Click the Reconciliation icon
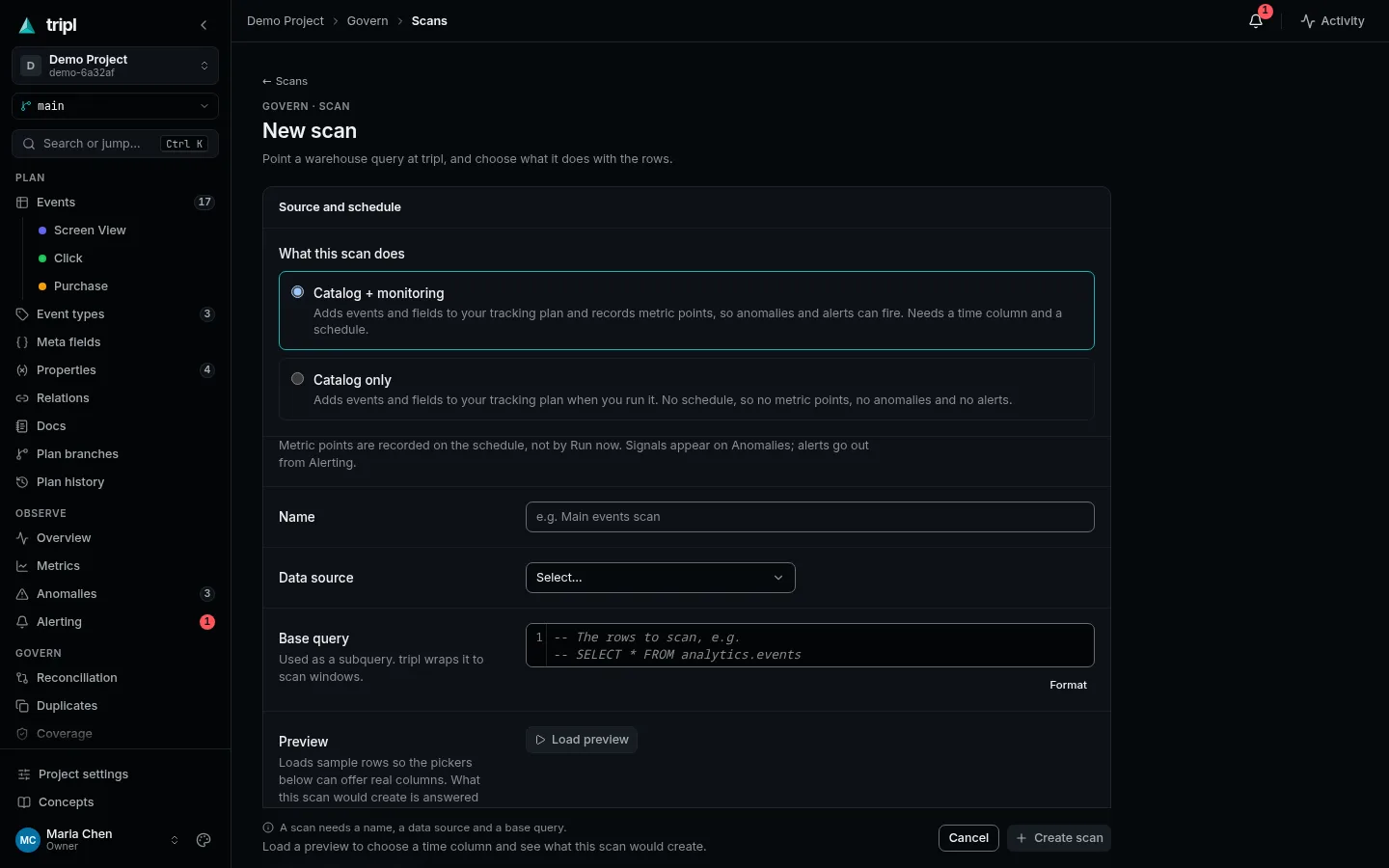This screenshot has height=868, width=1389. [22, 678]
